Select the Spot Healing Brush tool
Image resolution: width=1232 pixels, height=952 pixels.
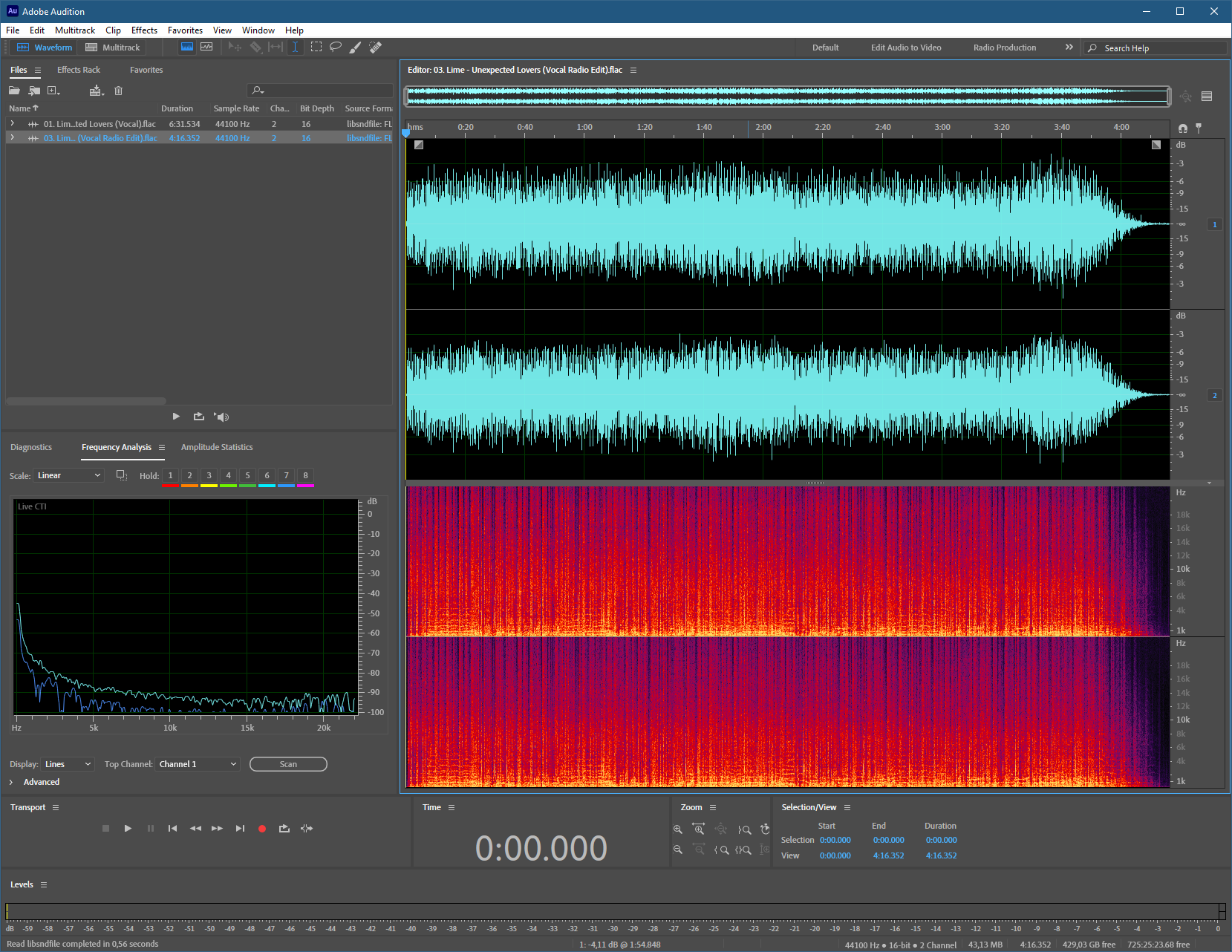tap(376, 47)
